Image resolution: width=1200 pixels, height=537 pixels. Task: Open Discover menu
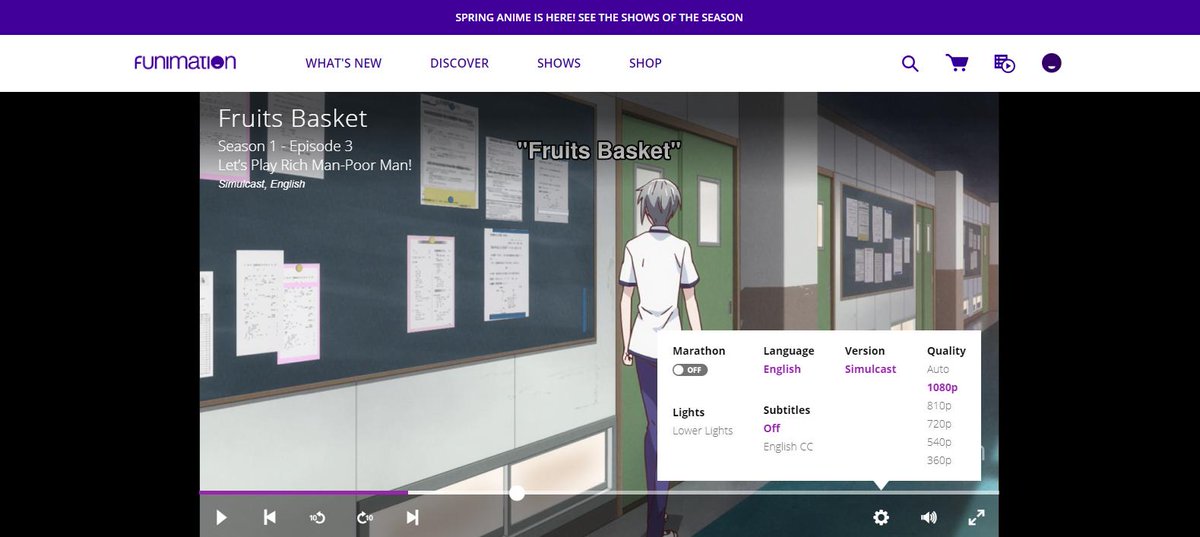[x=459, y=63]
